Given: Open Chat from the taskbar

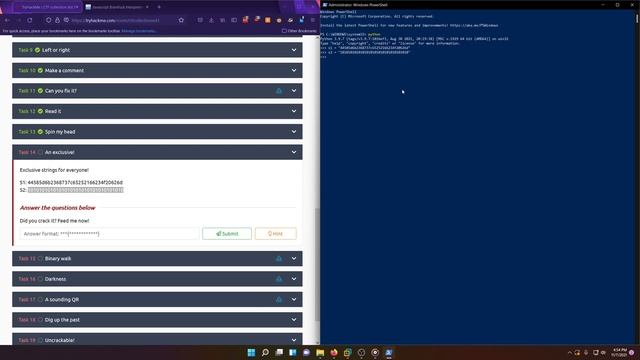Looking at the screenshot, I should coord(307,352).
